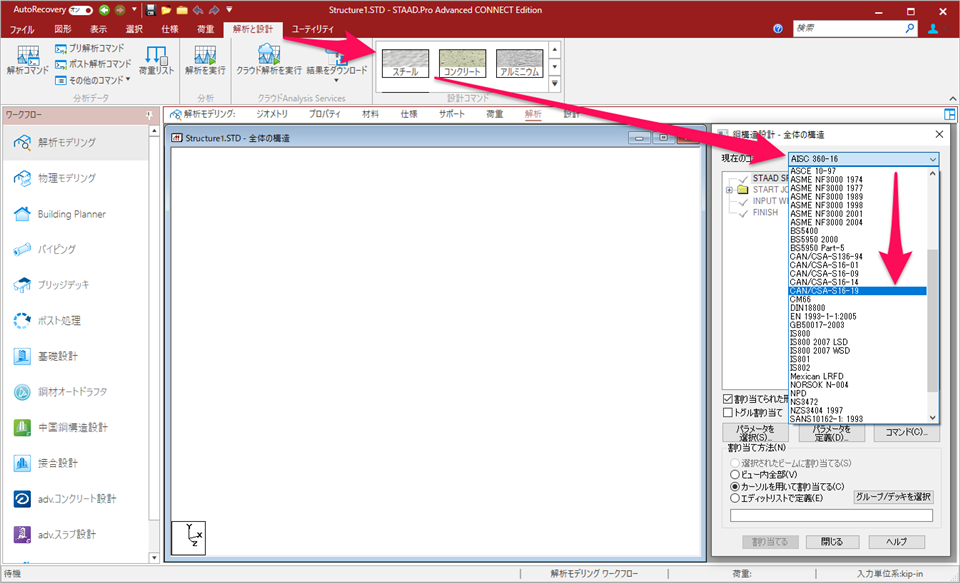Click the グループ/デッキを選択 button
Screen dimensions: 960x583
(893, 497)
